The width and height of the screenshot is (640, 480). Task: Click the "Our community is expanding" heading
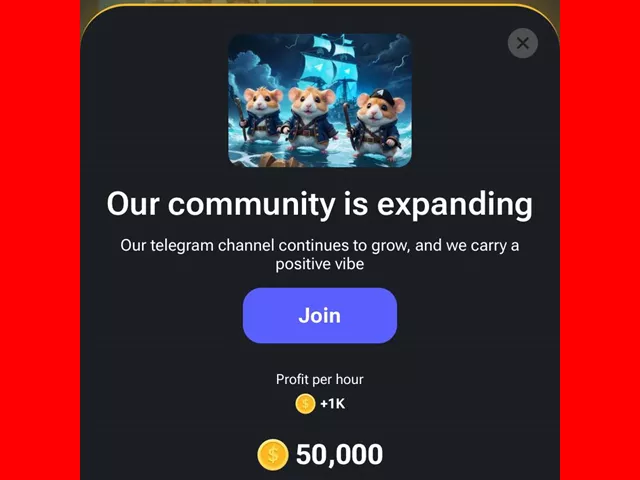(x=320, y=204)
